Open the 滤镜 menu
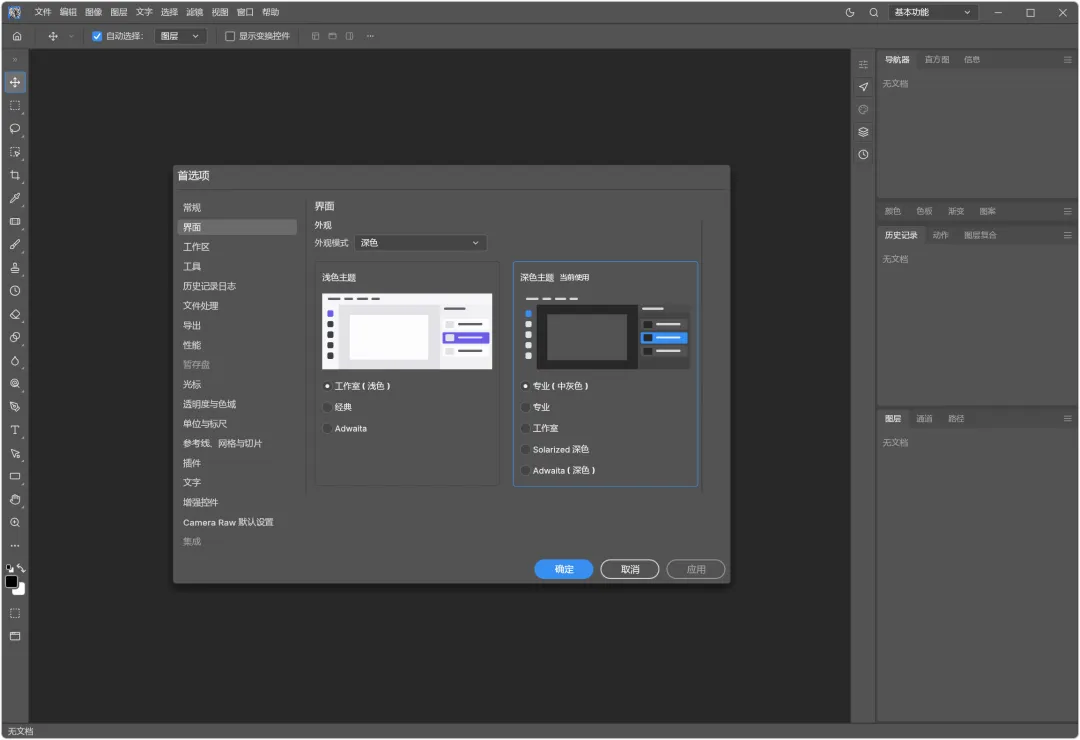 [x=194, y=12]
